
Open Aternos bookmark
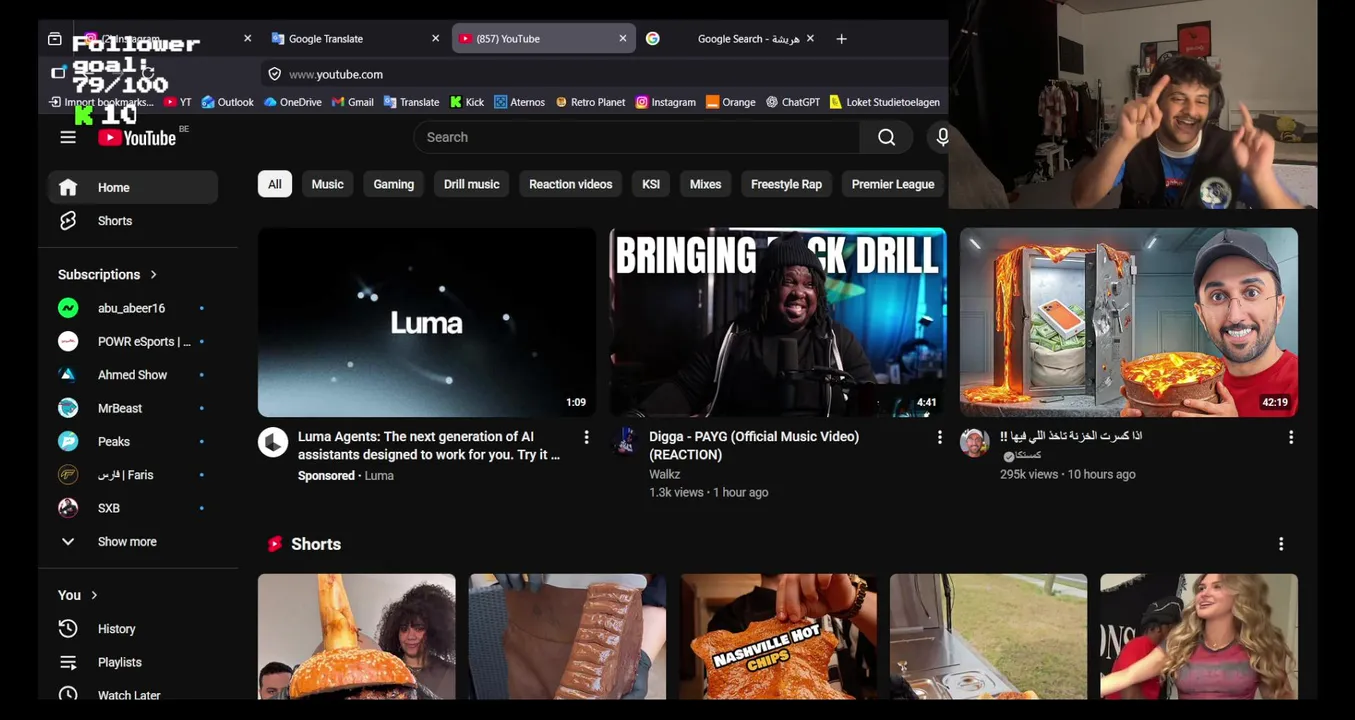pyautogui.click(x=519, y=102)
